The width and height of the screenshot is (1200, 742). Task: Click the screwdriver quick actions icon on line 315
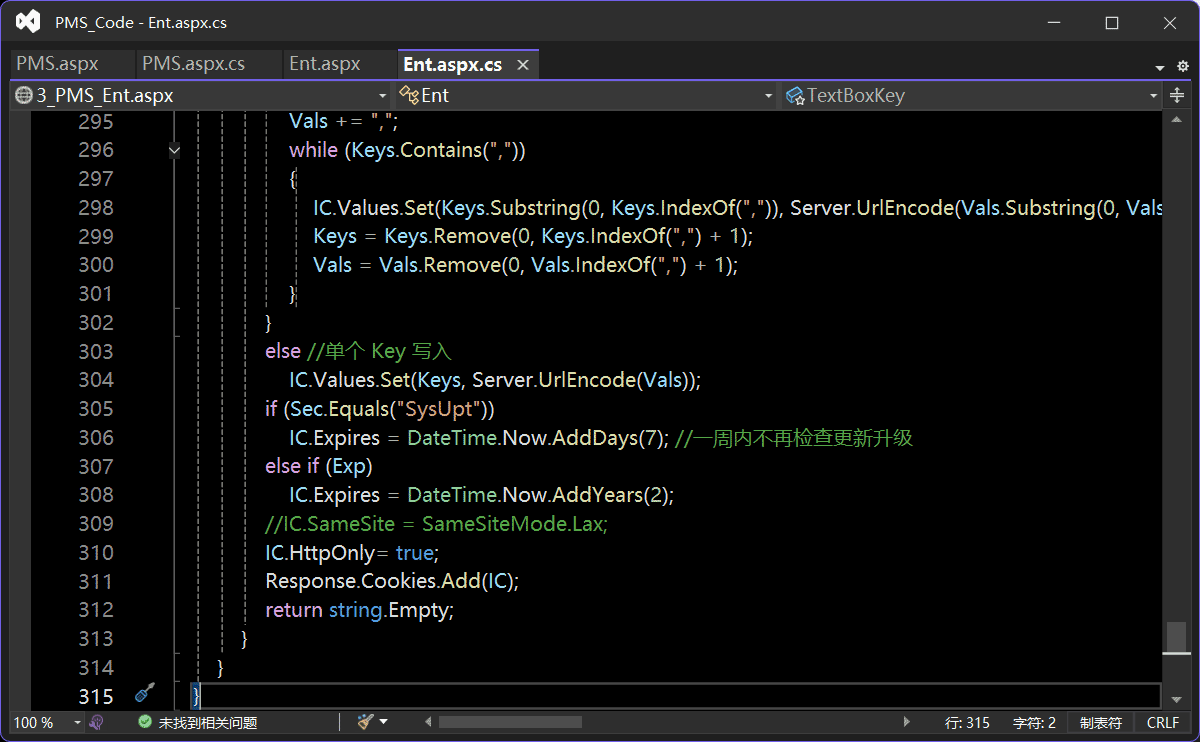tap(145, 693)
